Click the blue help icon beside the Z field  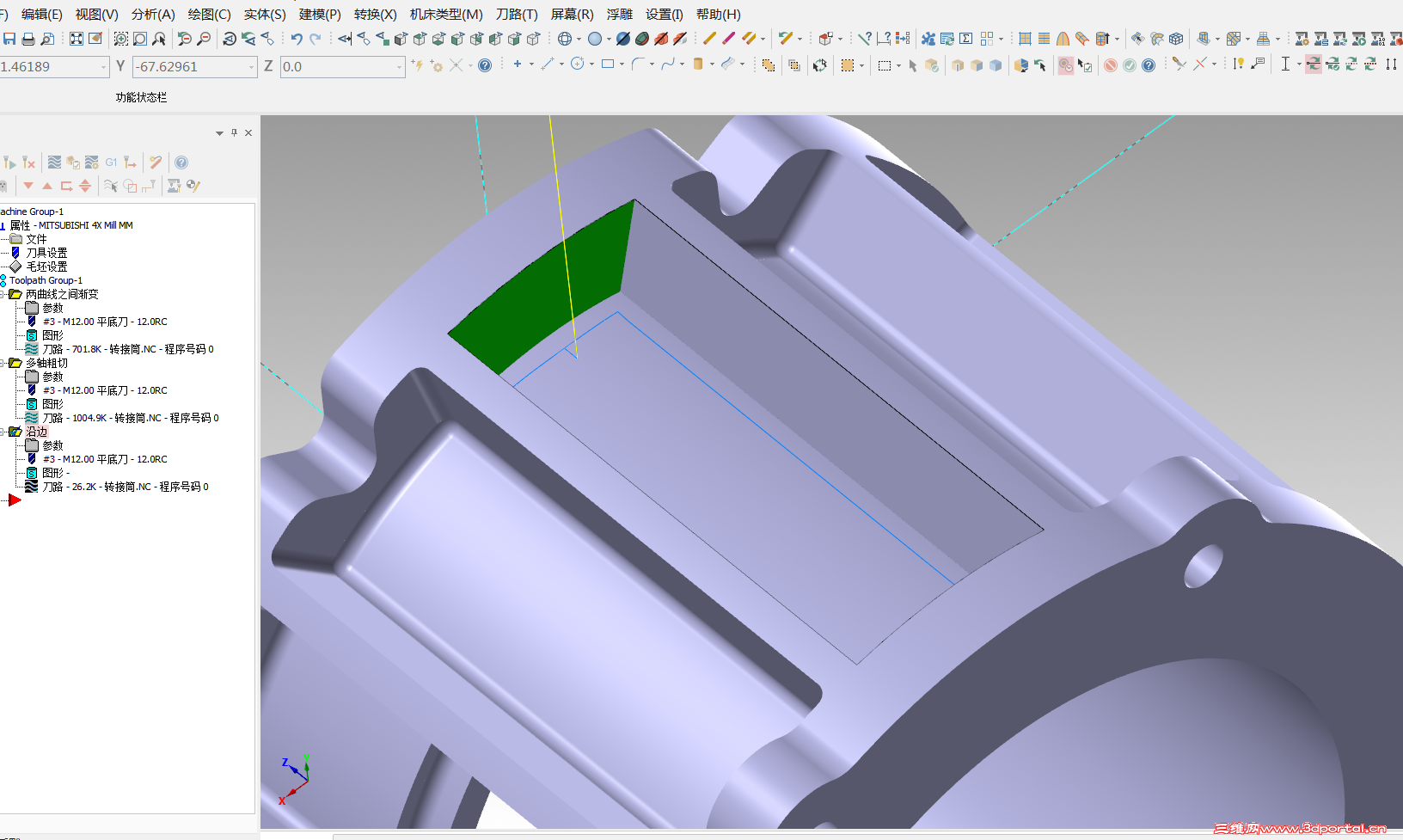coord(485,65)
